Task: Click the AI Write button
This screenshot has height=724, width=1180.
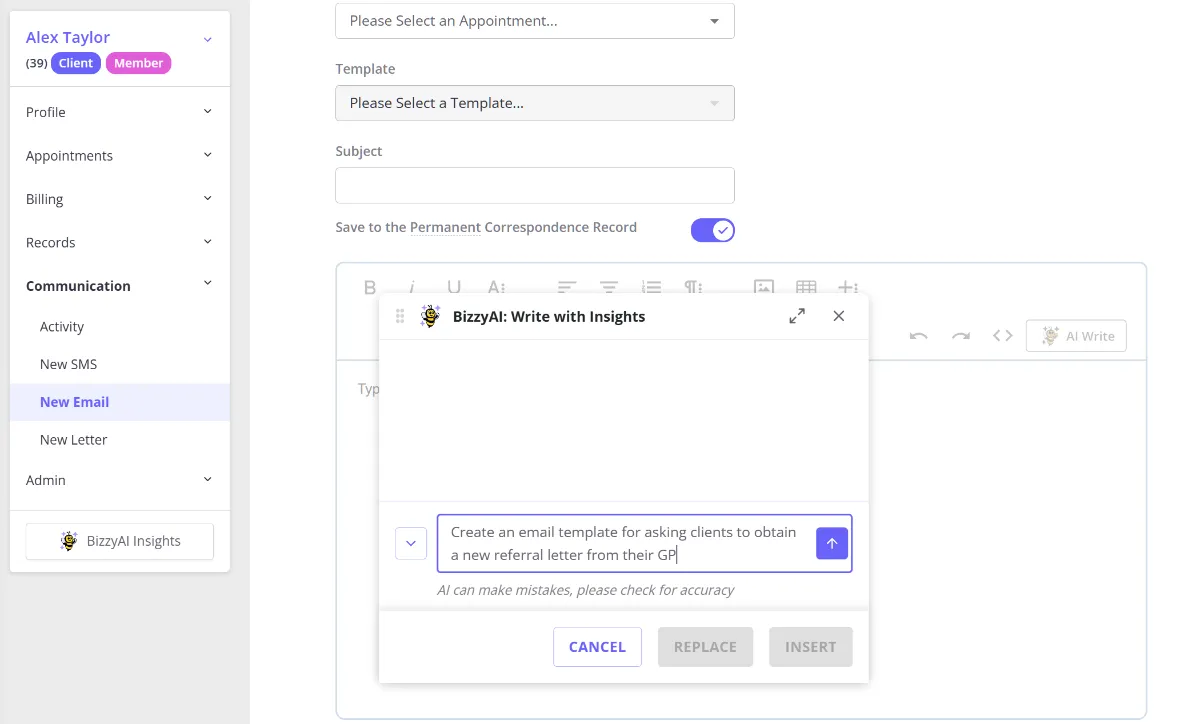Action: pyautogui.click(x=1076, y=336)
